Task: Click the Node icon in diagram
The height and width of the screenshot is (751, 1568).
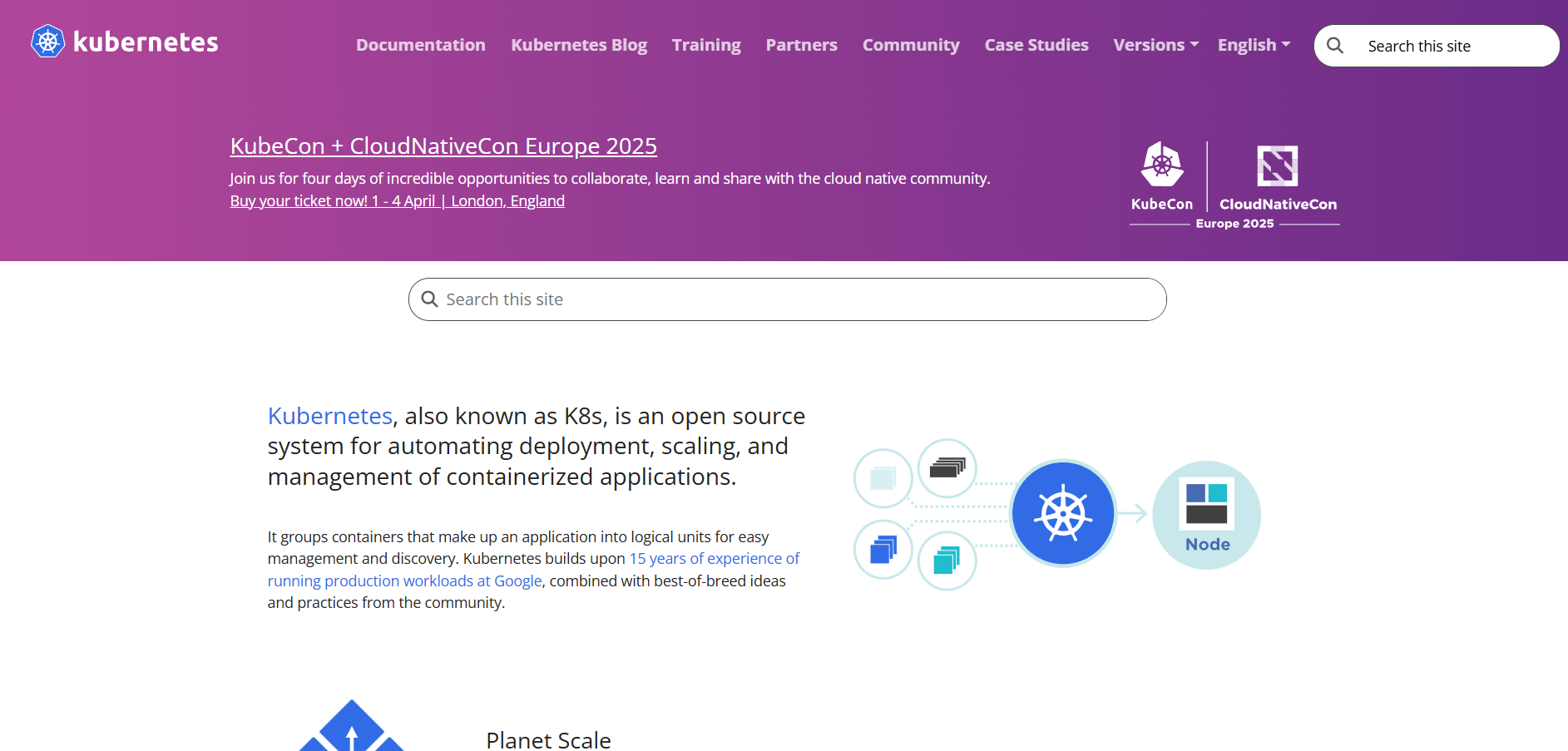Action: tap(1206, 515)
